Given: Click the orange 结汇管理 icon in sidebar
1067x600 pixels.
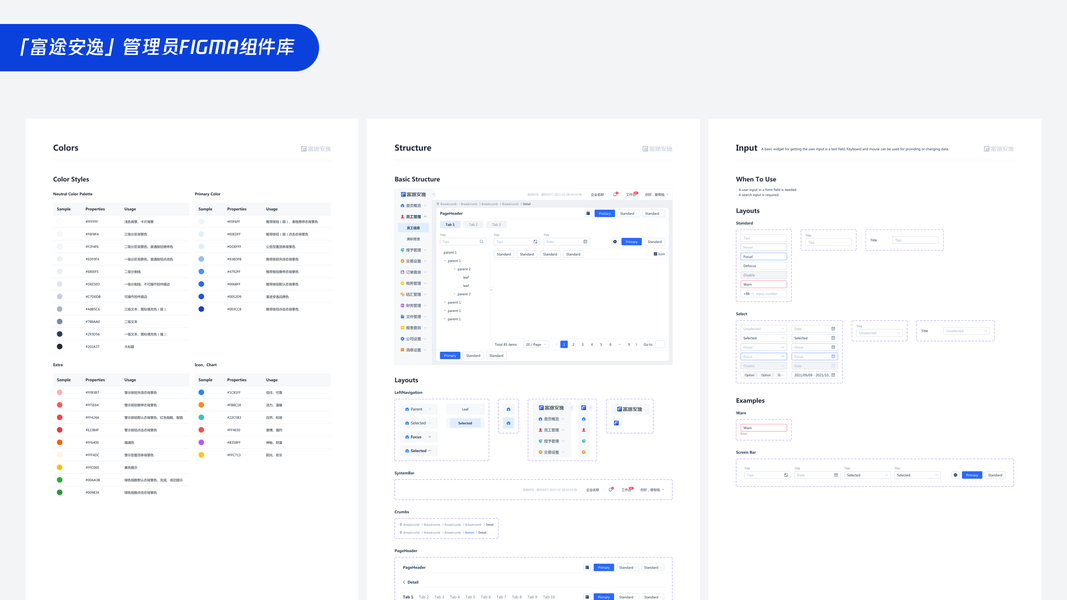Looking at the screenshot, I should tap(402, 295).
